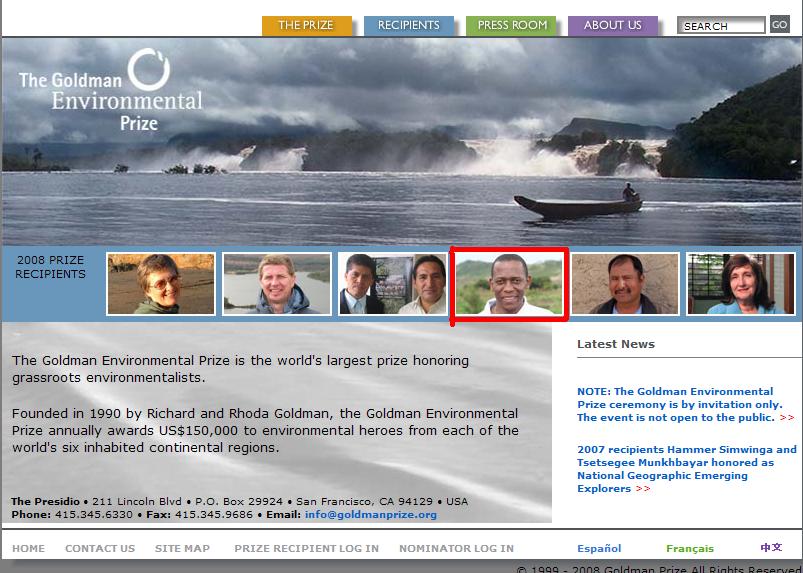Viewport: 803px width, 573px height.
Task: Select the highlighted recipient in white shirt
Action: tap(509, 284)
